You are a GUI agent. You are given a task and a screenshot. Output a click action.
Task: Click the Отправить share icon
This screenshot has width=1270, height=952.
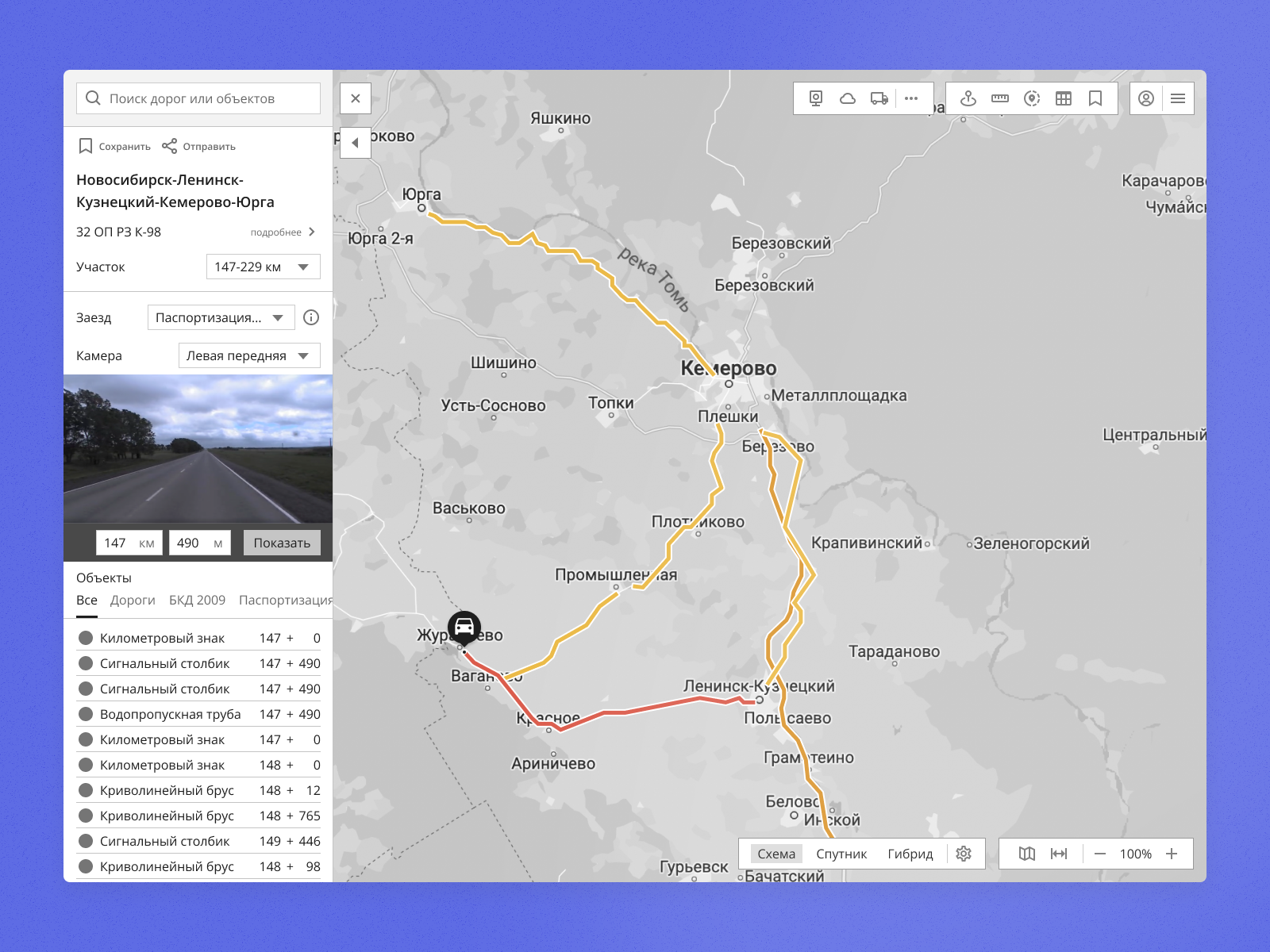[169, 146]
